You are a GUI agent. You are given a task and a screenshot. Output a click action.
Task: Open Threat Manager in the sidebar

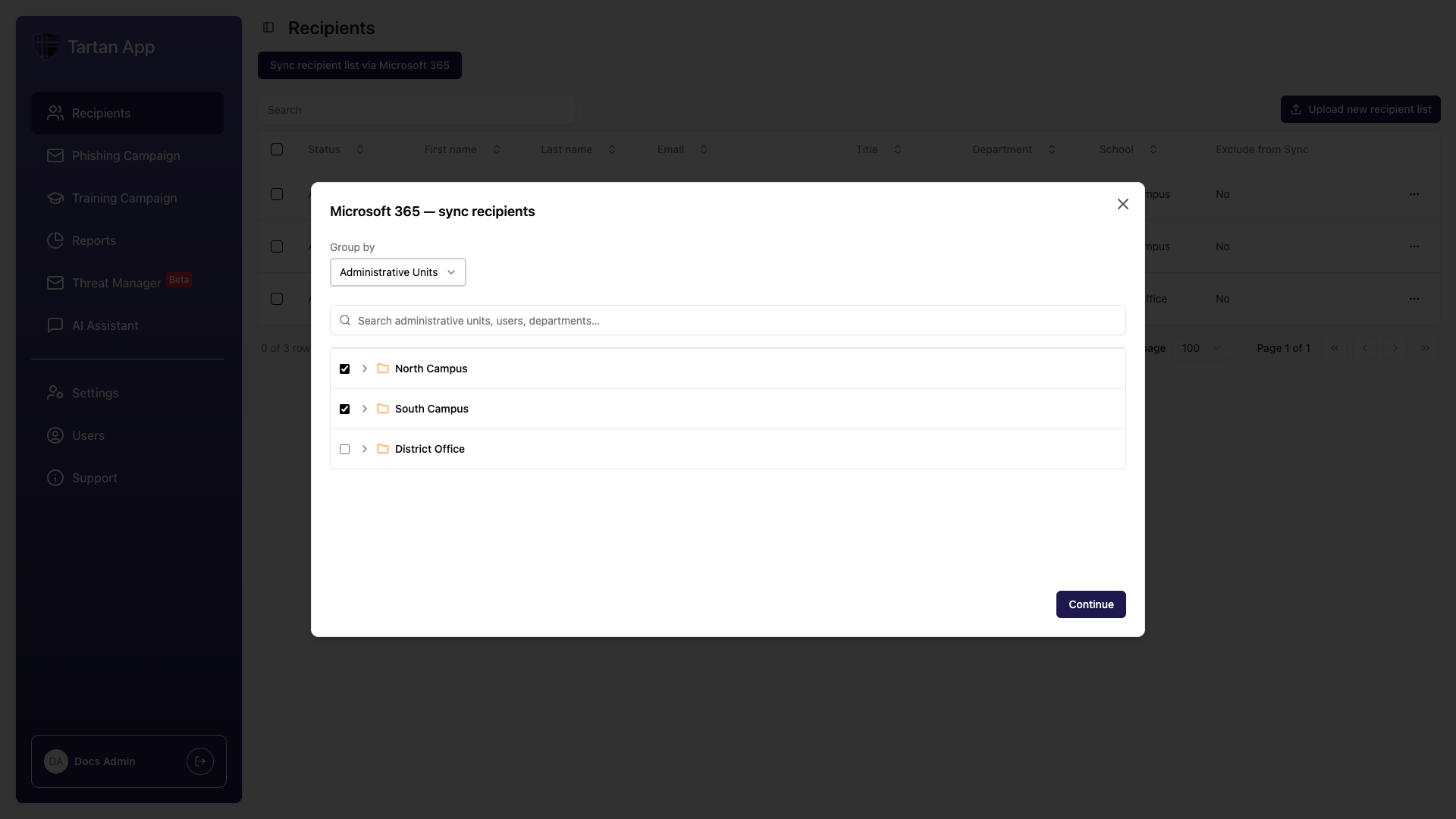[x=127, y=283]
